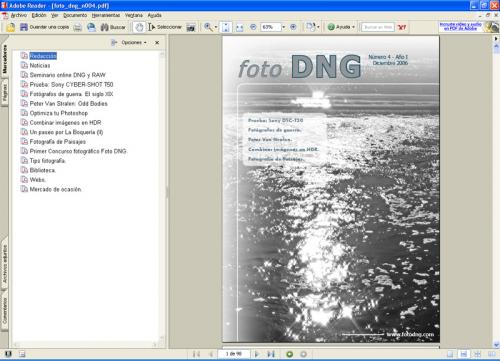Click the zoom in magnifier tool

click(208, 27)
